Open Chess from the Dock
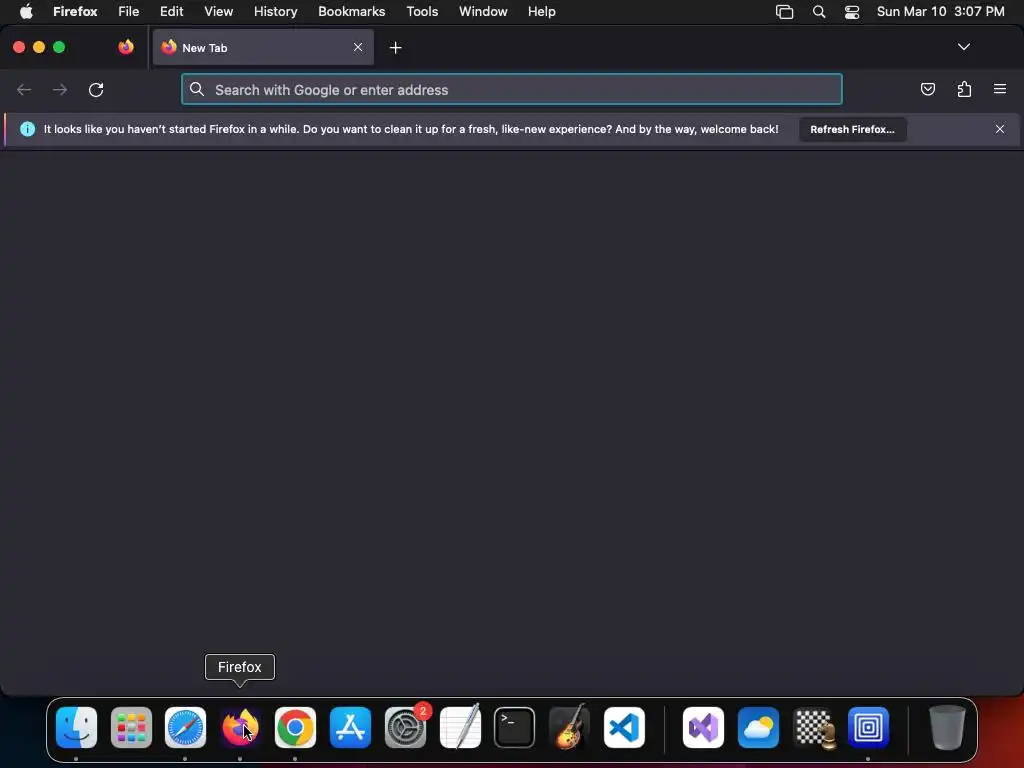The height and width of the screenshot is (768, 1024). click(813, 727)
